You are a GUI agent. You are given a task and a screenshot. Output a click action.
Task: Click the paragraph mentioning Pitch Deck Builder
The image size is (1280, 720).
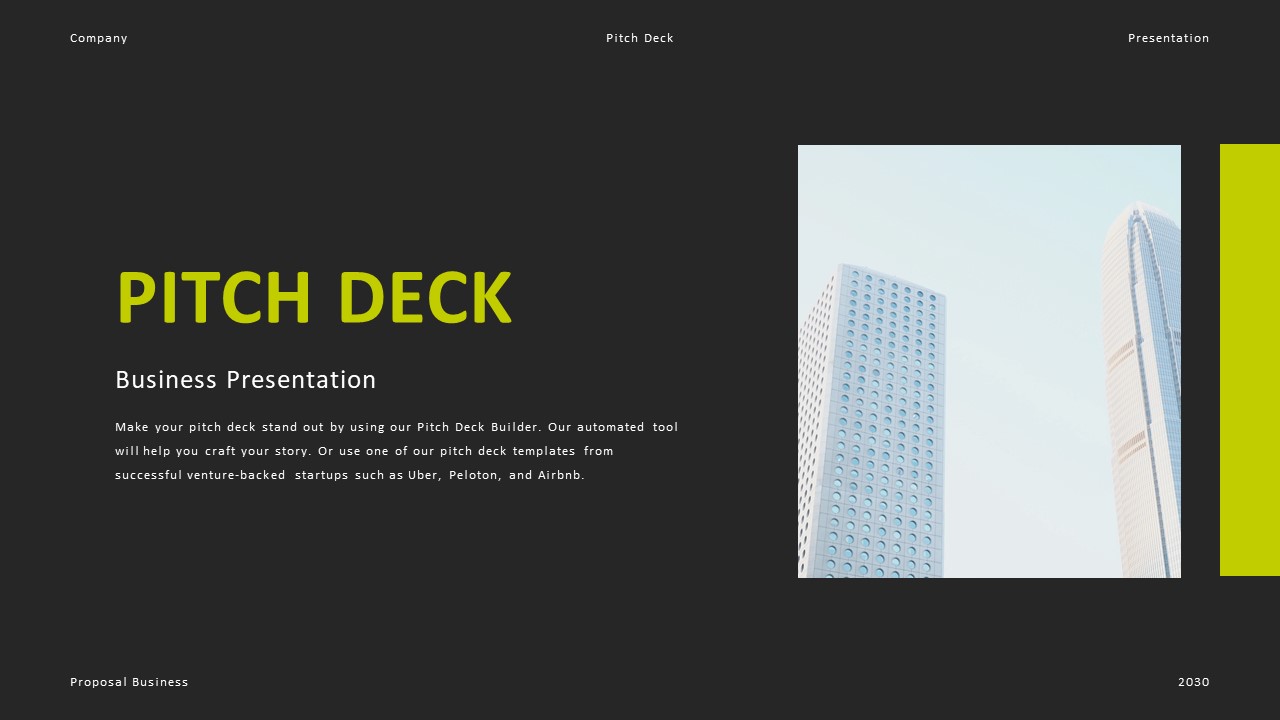(x=397, y=450)
